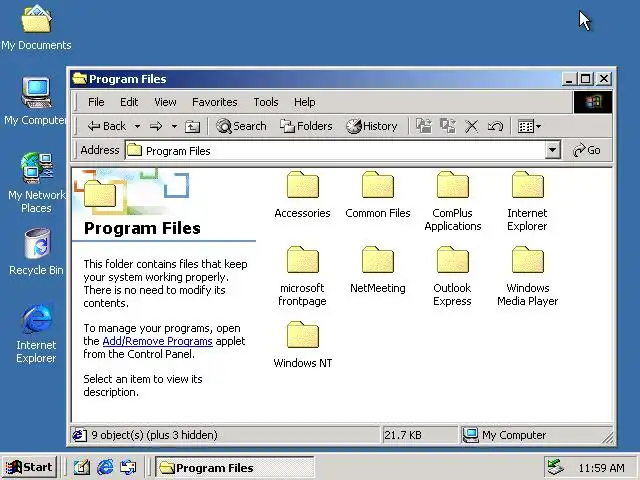Click the Back toolbar button

[x=107, y=126]
